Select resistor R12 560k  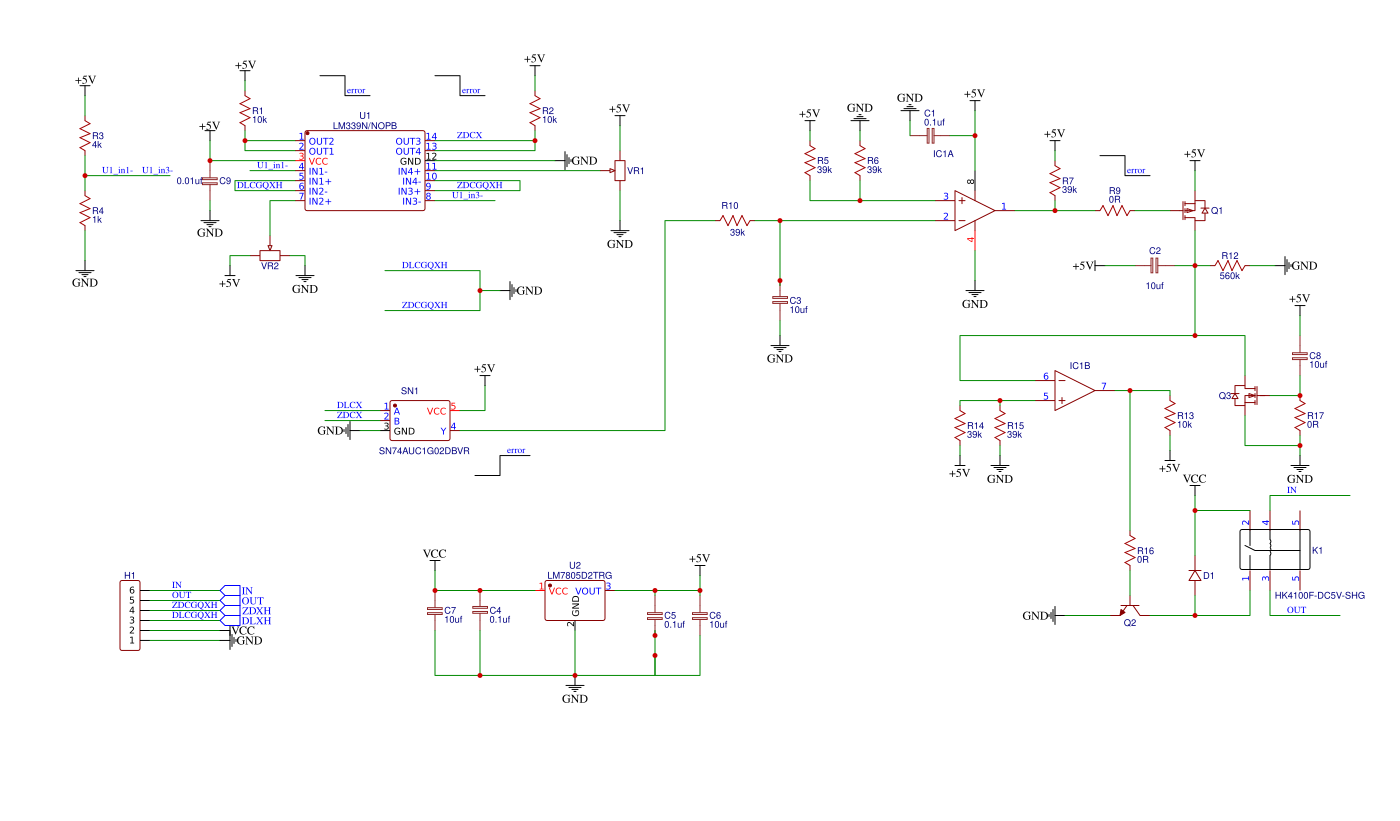click(1230, 265)
